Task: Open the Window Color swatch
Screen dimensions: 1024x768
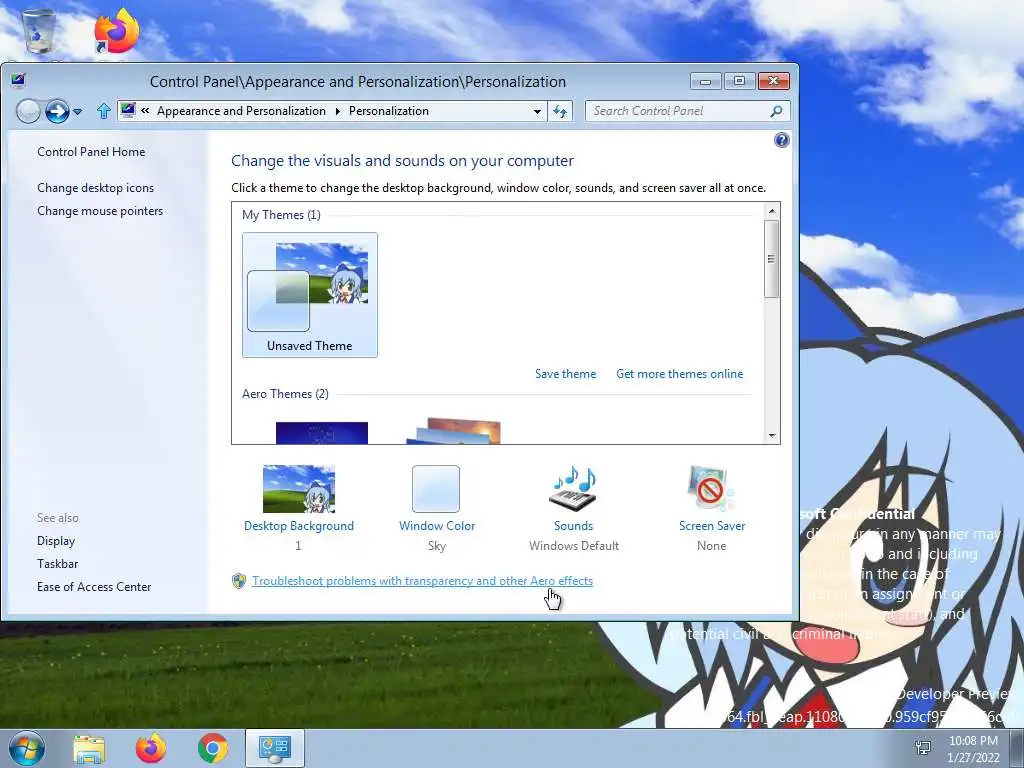Action: pos(436,488)
